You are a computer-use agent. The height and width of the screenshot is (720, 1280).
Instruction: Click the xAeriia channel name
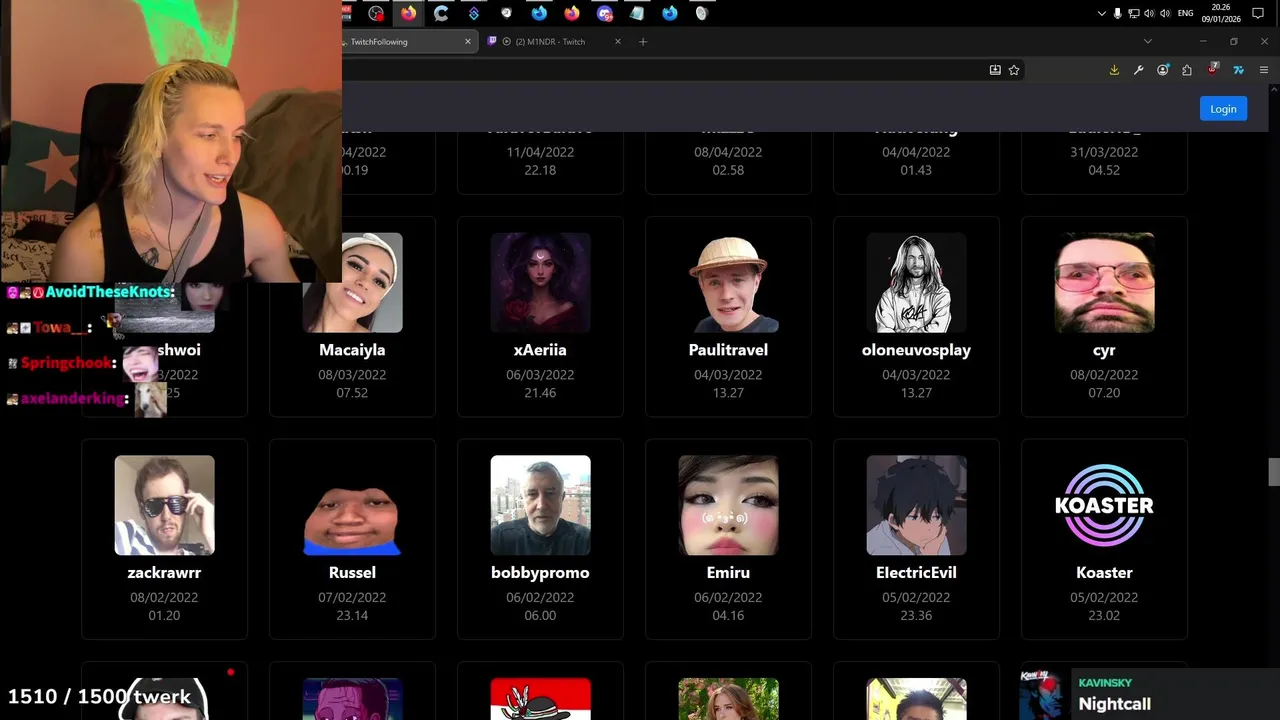[540, 350]
